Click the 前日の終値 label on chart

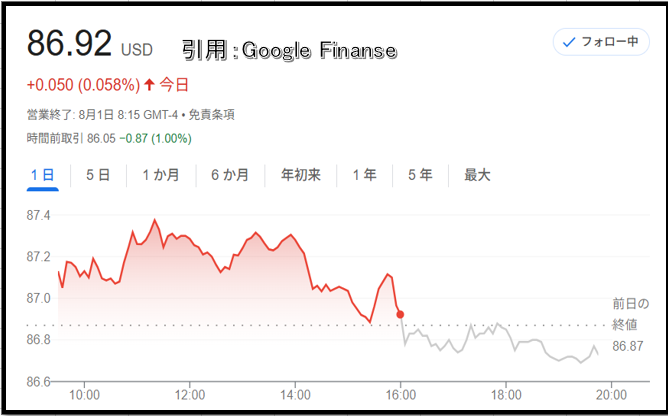(x=631, y=315)
